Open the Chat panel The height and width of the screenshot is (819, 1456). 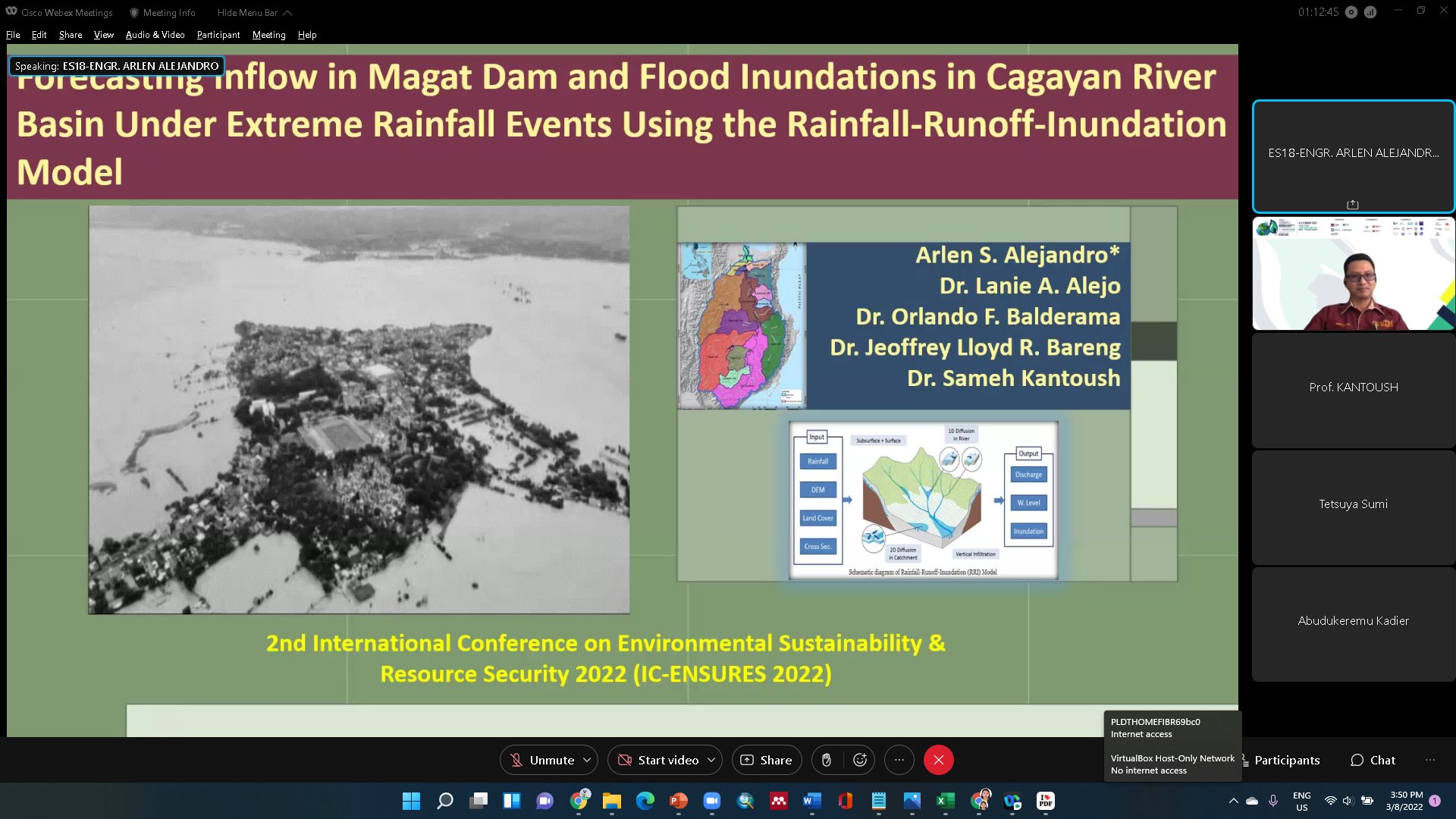1373,760
